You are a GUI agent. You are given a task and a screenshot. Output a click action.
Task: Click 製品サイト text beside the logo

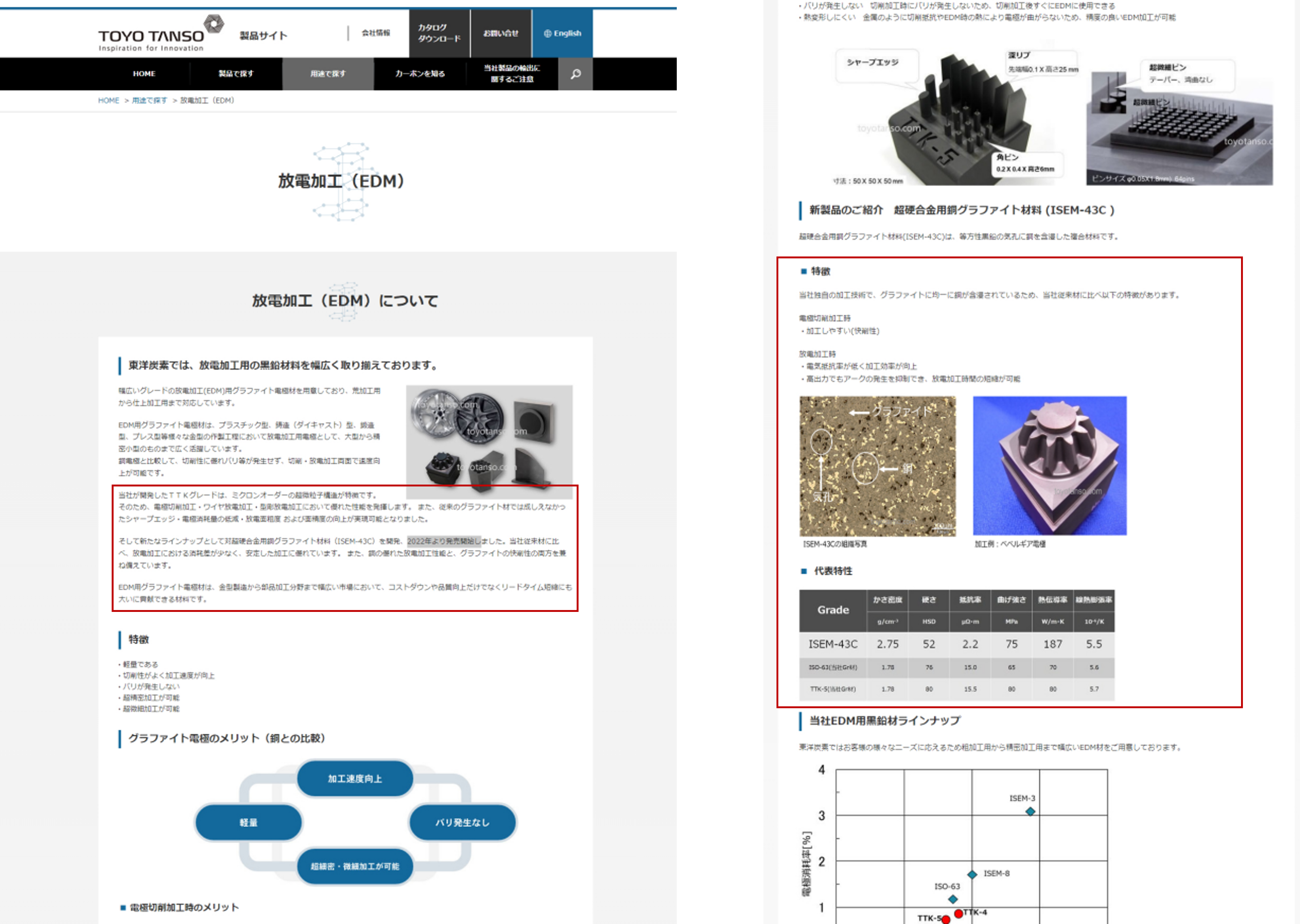(x=264, y=35)
